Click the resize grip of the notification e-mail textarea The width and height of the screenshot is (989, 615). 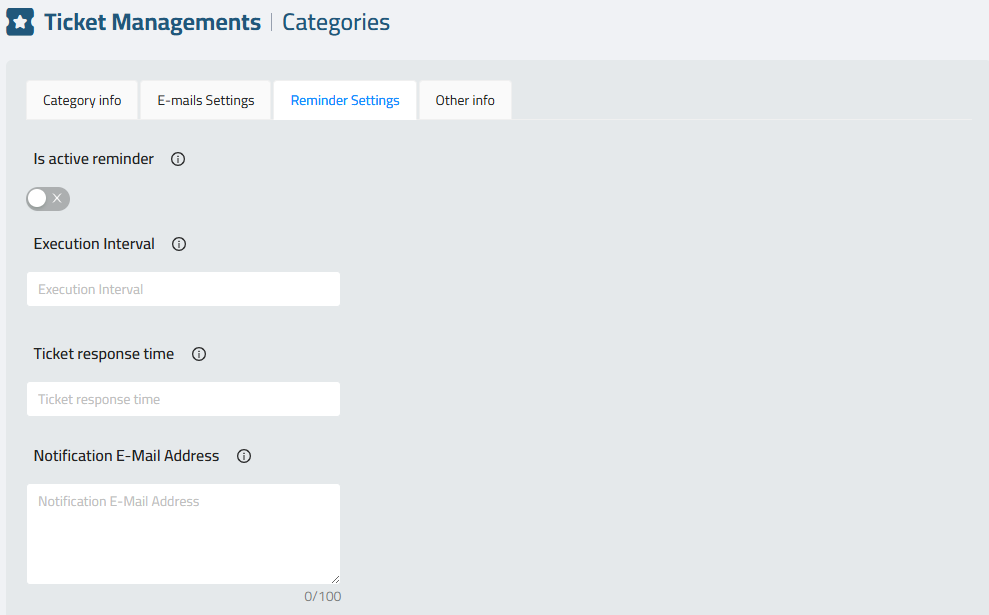point(335,579)
